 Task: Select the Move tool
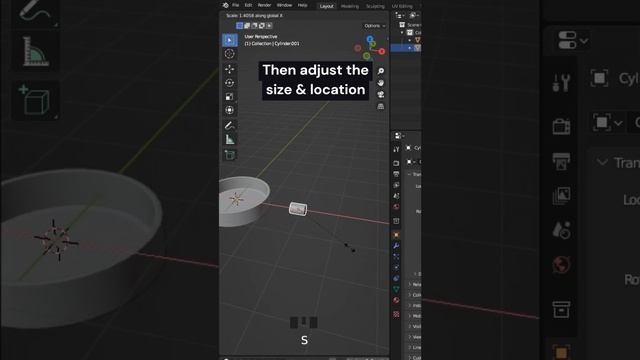(230, 69)
